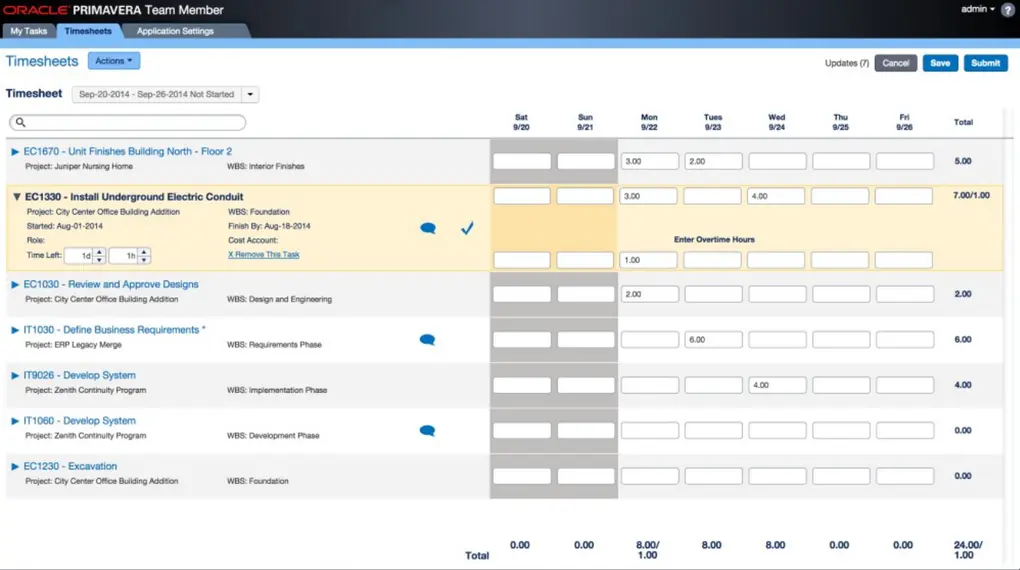Expand EC1230 Excavation row
The image size is (1020, 570).
15,467
